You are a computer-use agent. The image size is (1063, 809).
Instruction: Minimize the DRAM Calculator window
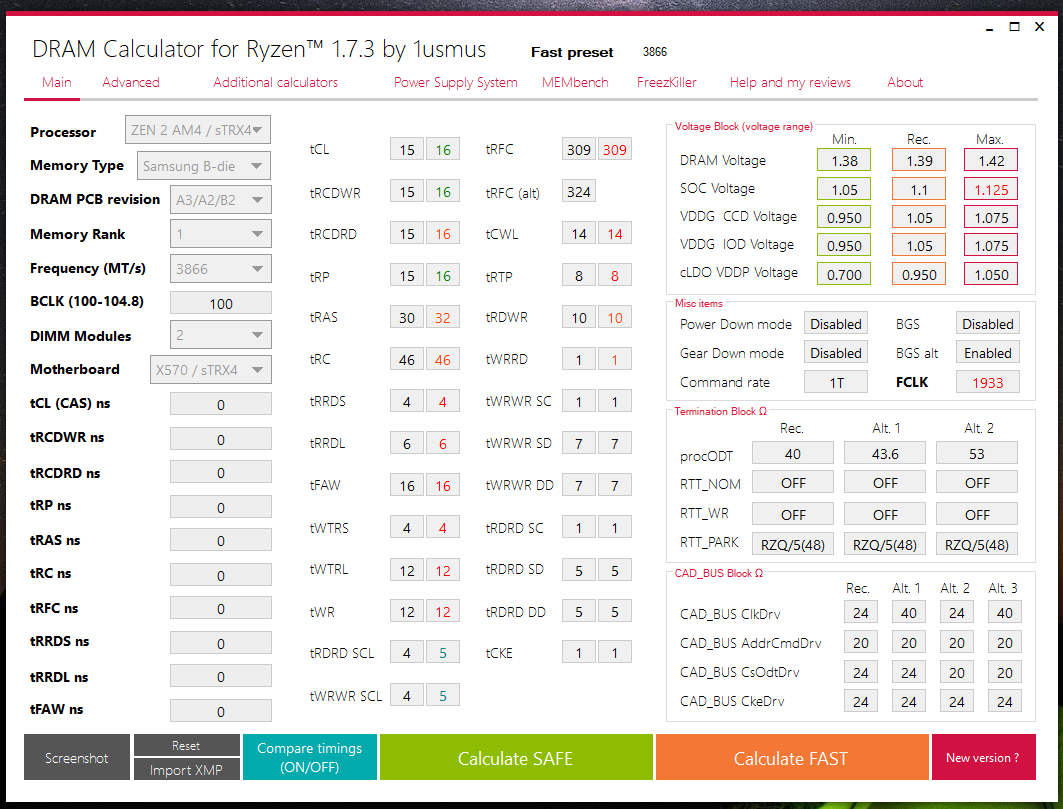[x=990, y=28]
